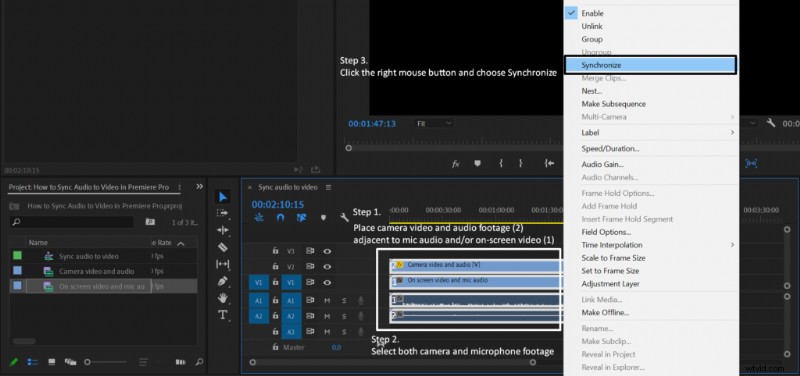
Task: Toggle A1 source patch button
Action: pos(259,301)
